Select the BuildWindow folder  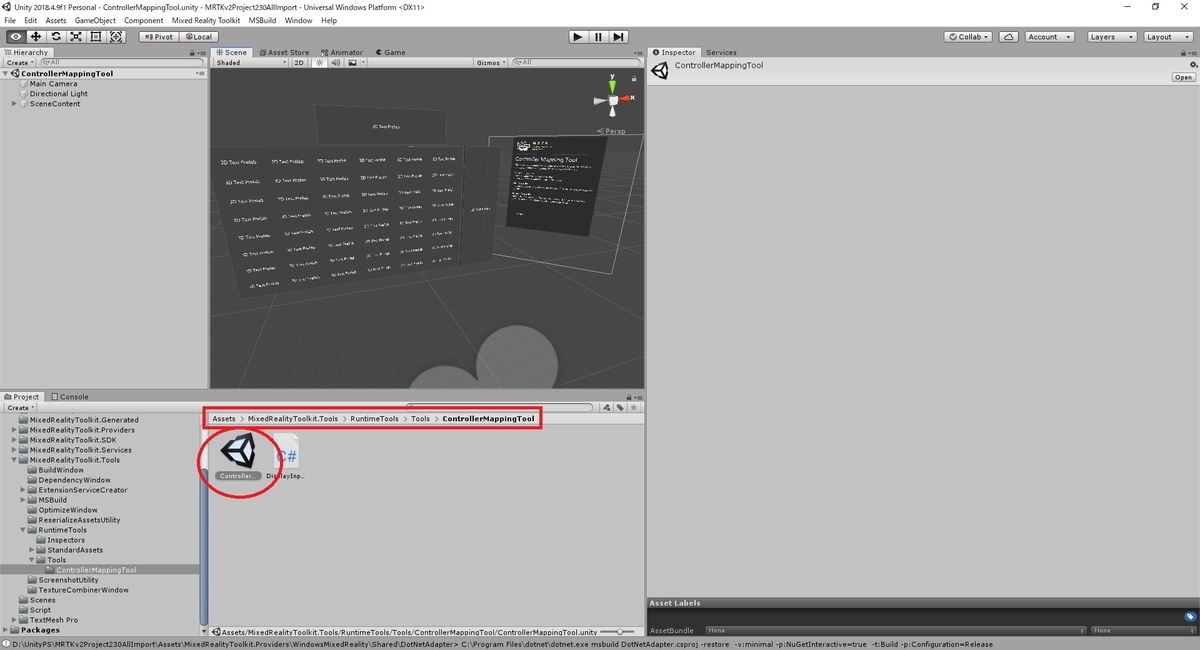pos(61,470)
